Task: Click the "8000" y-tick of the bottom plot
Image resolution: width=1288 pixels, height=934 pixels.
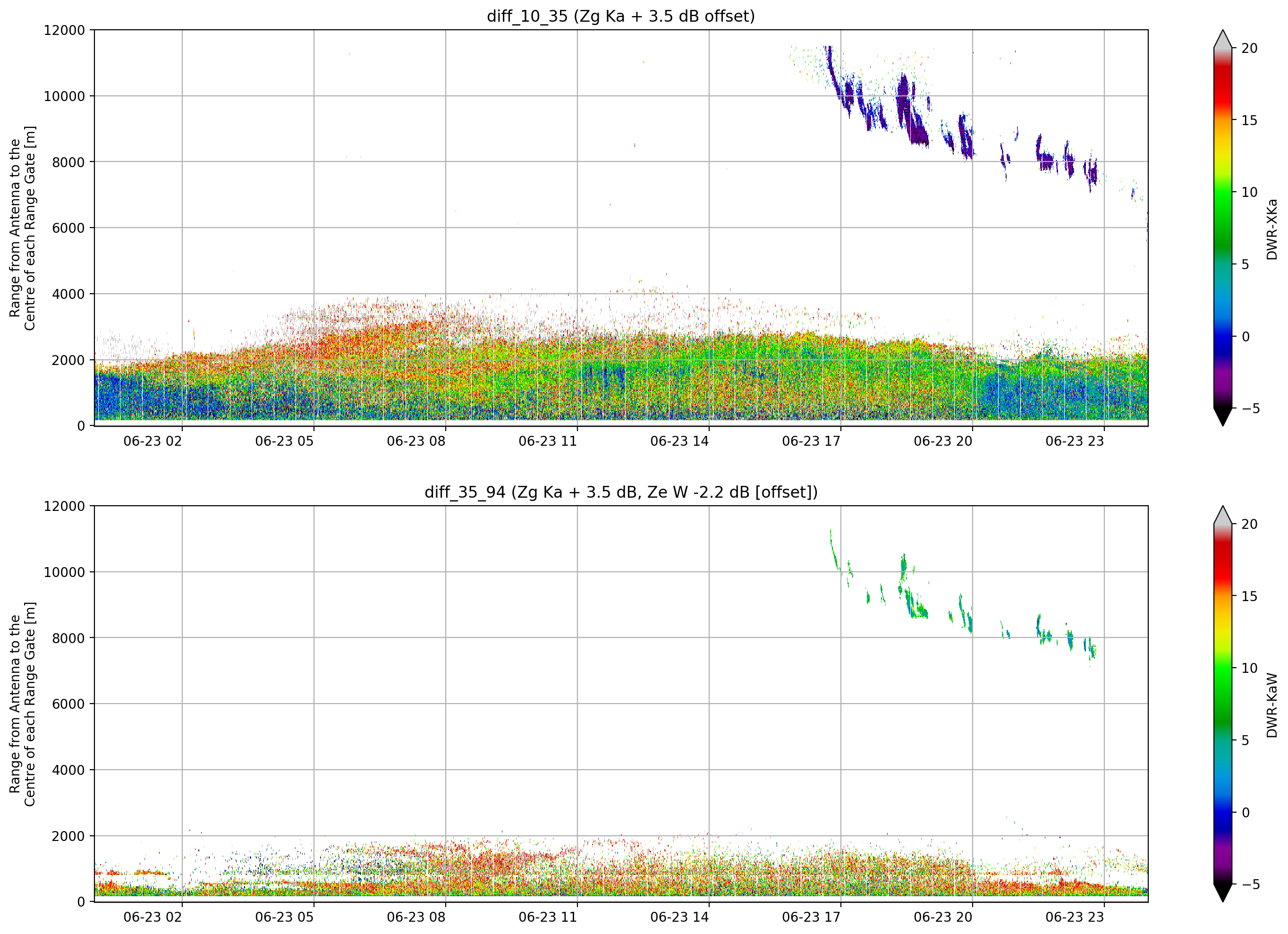Action: (68, 638)
